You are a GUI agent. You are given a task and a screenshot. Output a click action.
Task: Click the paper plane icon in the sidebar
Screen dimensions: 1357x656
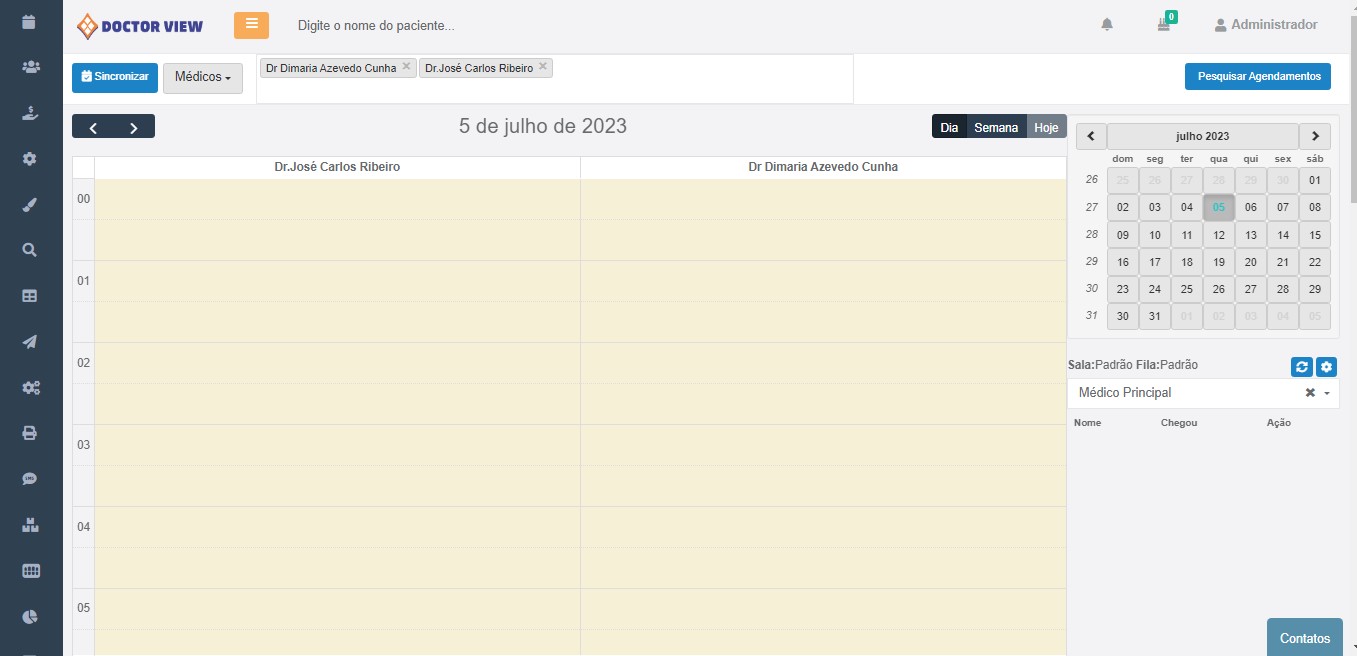[30, 342]
